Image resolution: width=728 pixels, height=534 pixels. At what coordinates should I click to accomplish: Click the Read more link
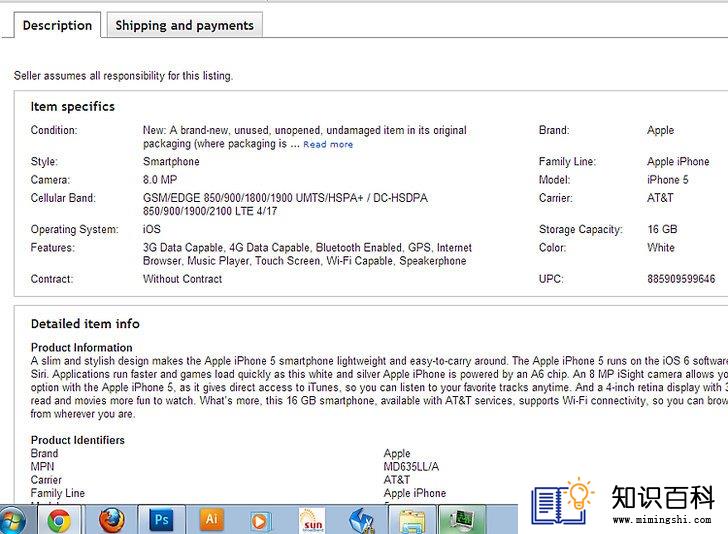[328, 144]
